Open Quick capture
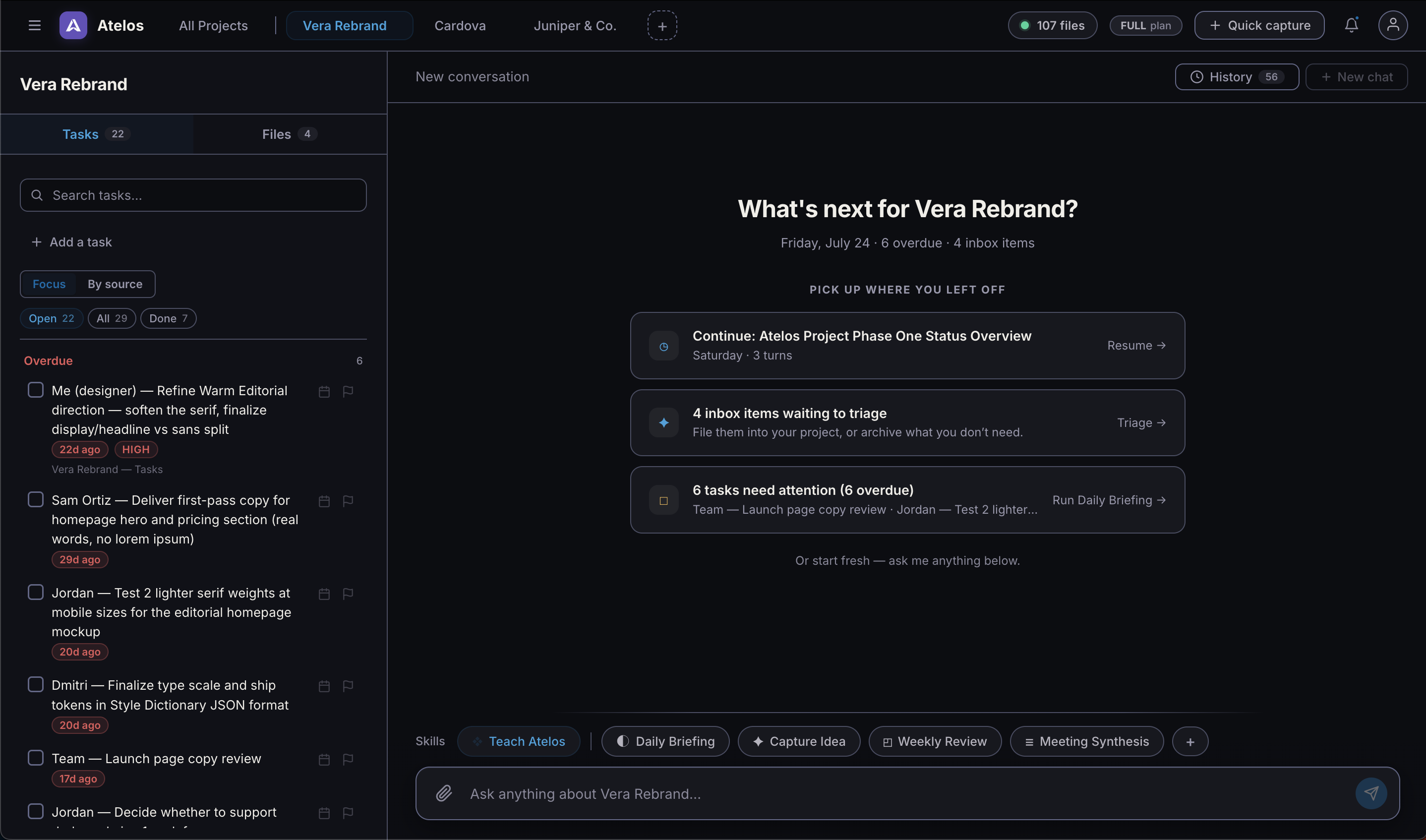The width and height of the screenshot is (1426, 840). [x=1259, y=25]
